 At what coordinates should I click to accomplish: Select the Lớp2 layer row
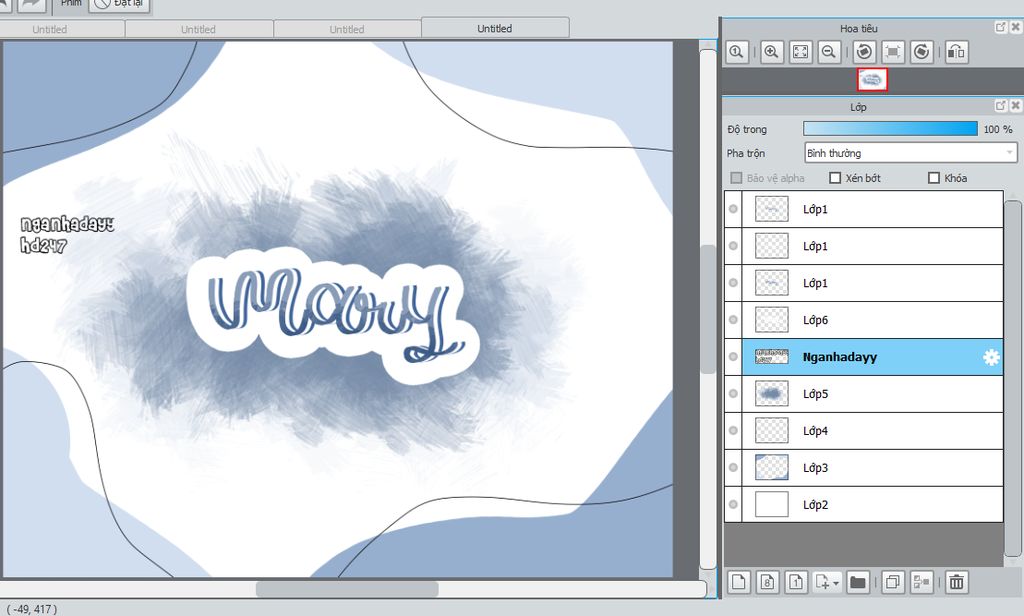click(x=872, y=504)
